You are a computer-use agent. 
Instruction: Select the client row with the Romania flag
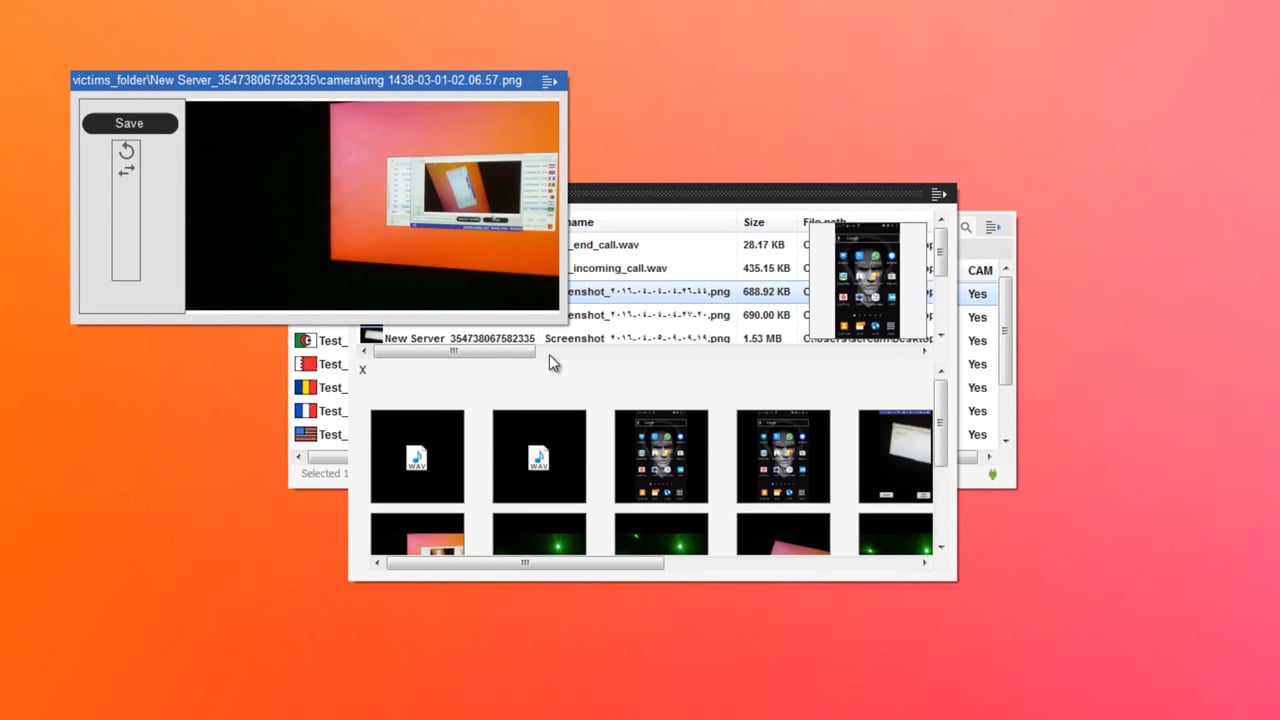[x=320, y=387]
